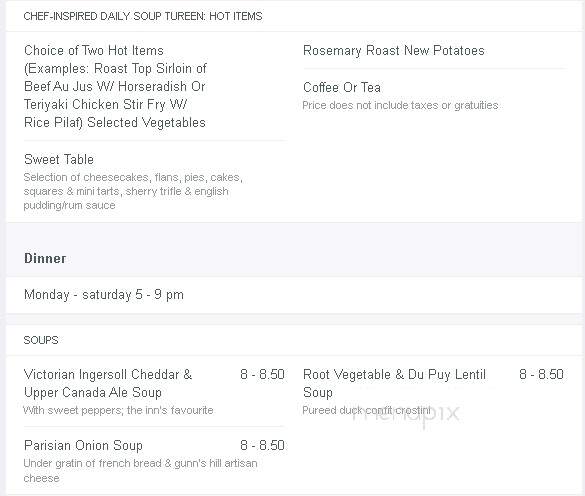Select the Chef-Inspired Daily Soup Tureen header
585x496 pixels.
[143, 16]
